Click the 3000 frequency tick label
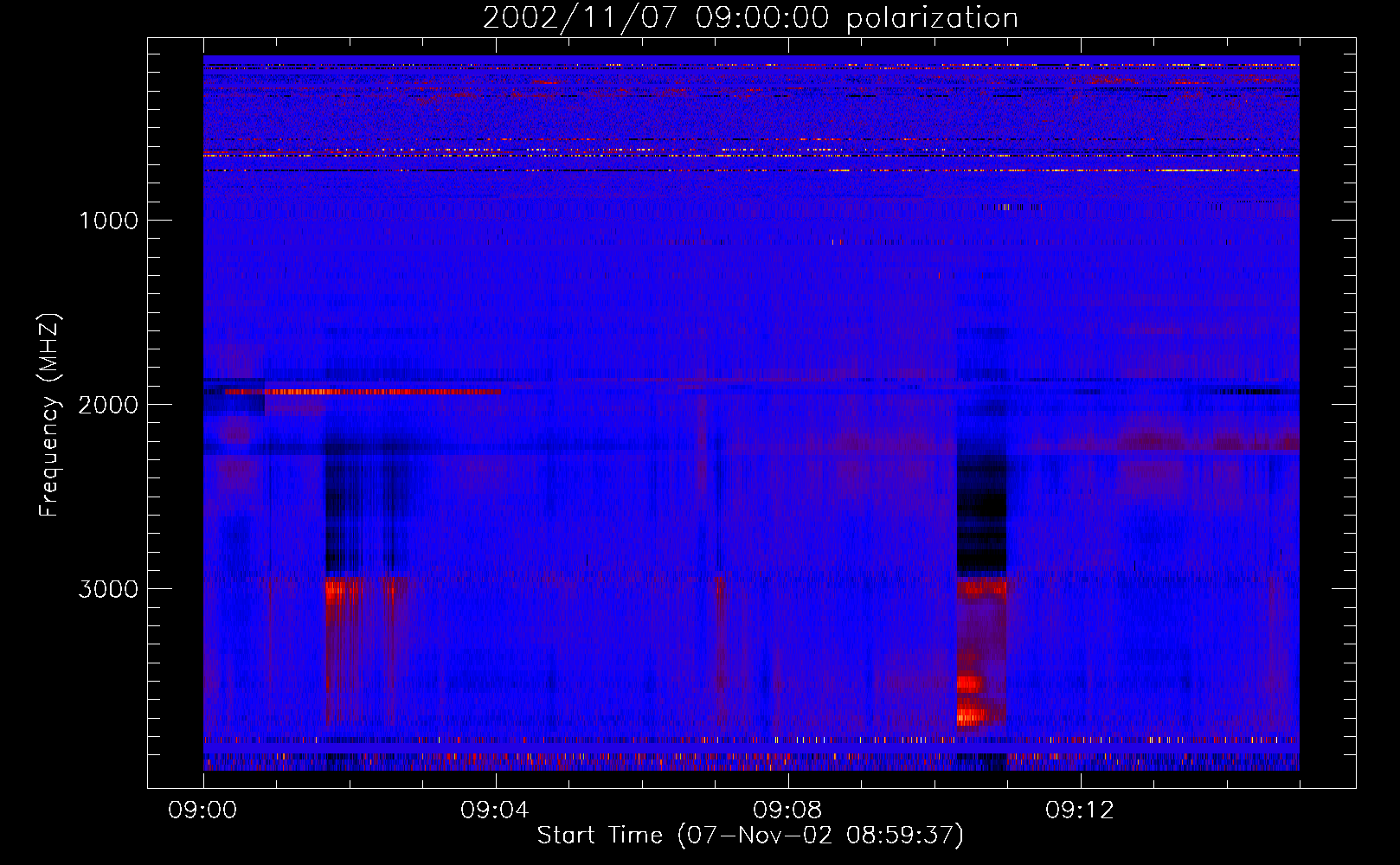 click(x=108, y=589)
